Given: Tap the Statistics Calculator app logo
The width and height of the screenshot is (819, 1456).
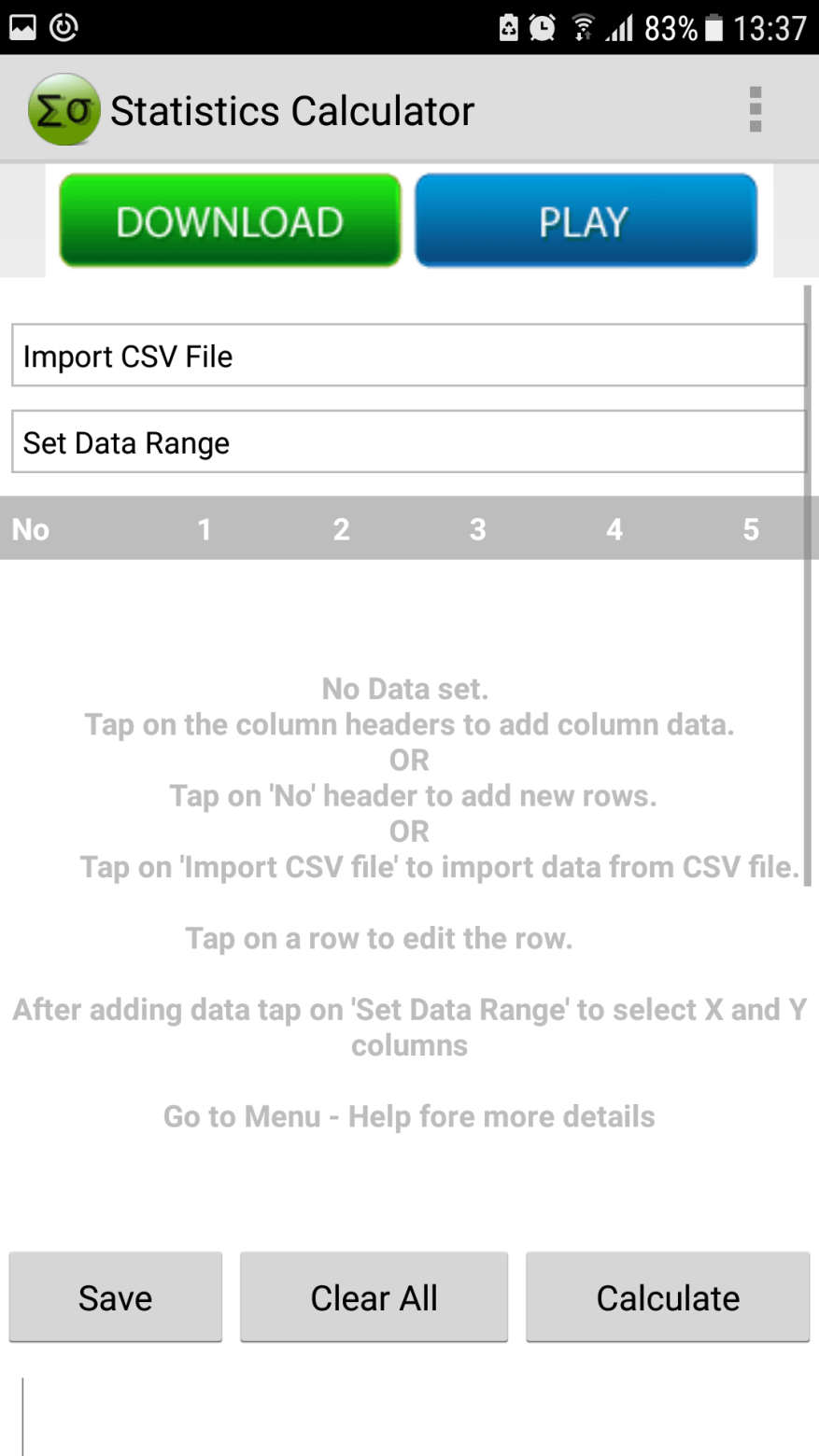Looking at the screenshot, I should tap(64, 110).
